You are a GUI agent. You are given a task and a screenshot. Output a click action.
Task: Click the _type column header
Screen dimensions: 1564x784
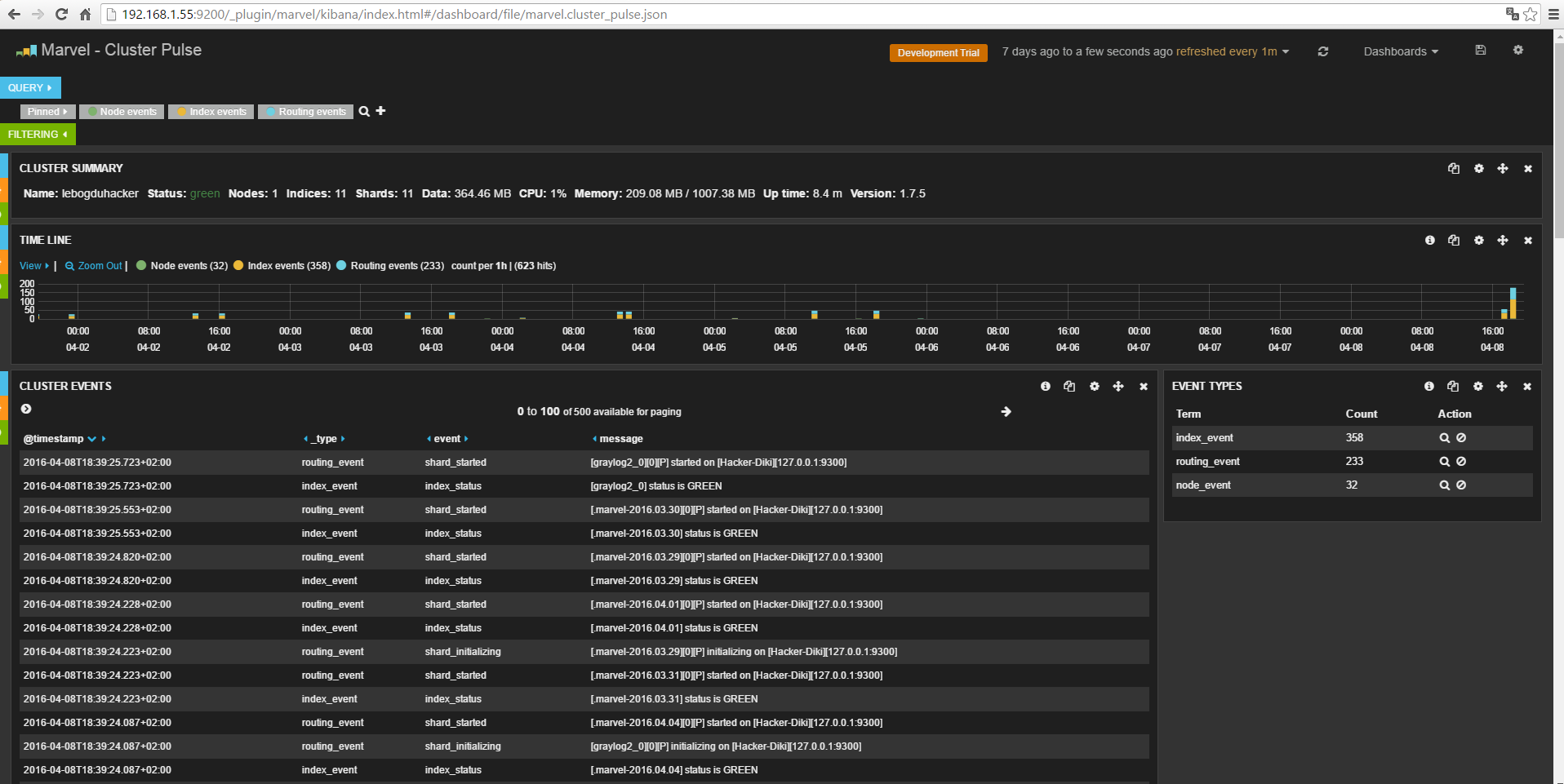(x=324, y=439)
